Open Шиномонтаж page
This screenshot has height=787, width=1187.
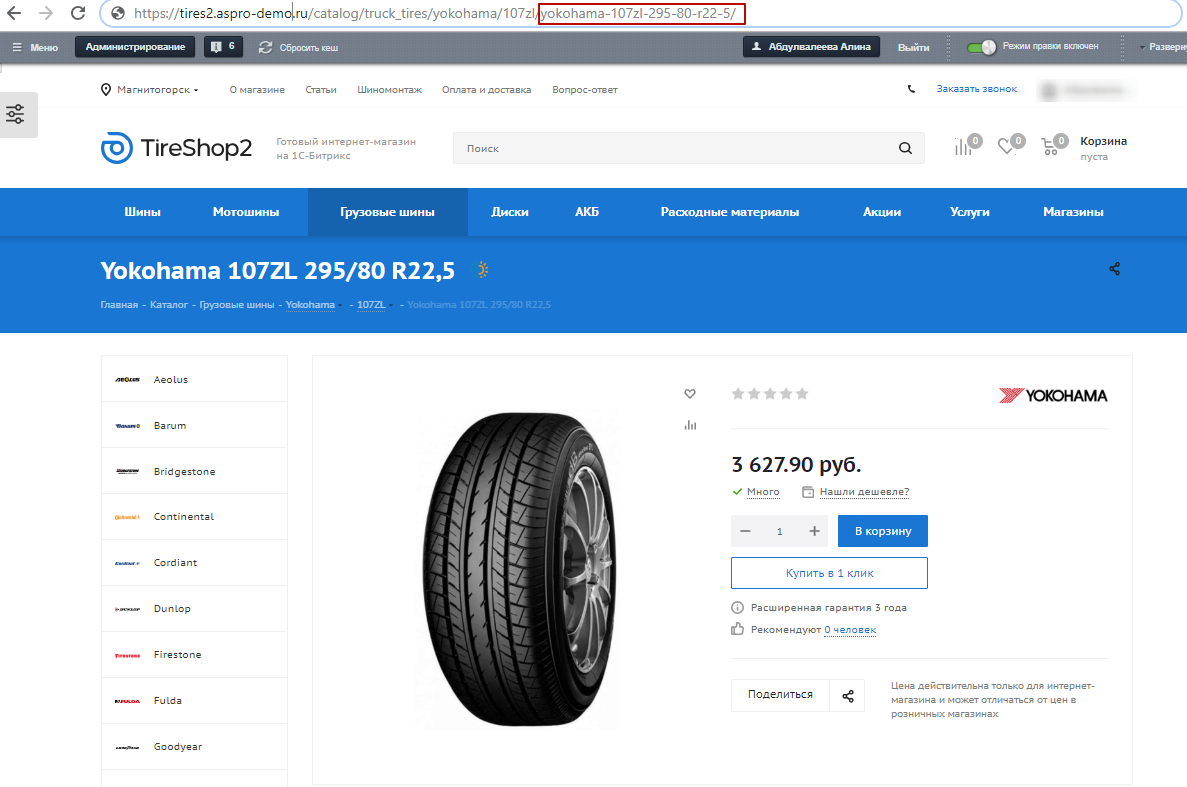pyautogui.click(x=389, y=89)
